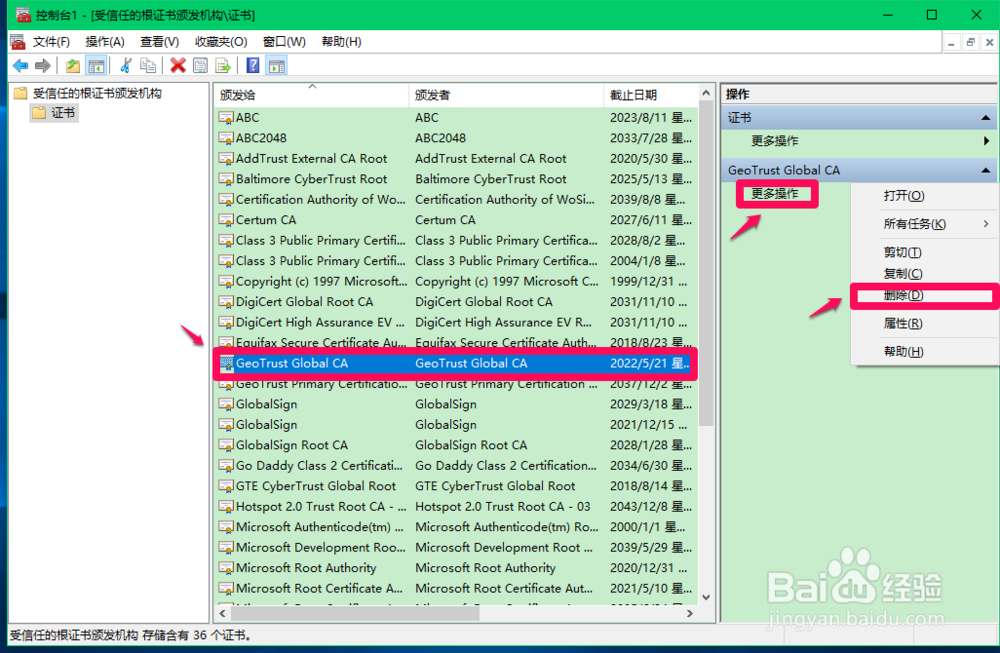Click the horizontal scrollbar left arrow

click(x=223, y=613)
